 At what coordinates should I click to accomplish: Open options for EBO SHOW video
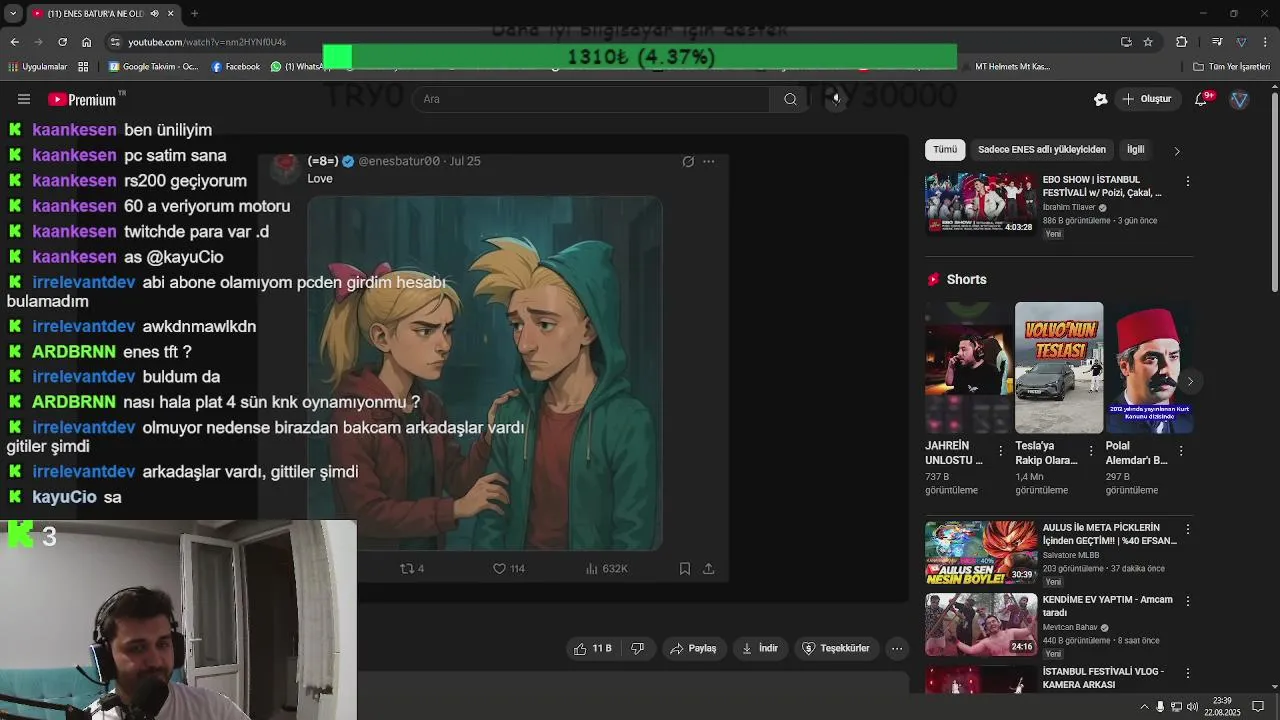pos(1187,181)
